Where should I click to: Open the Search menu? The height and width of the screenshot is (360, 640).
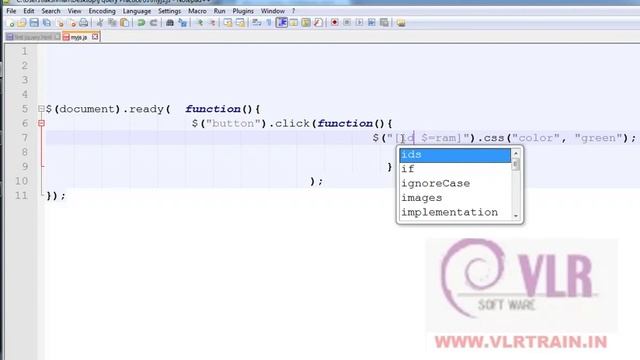pos(51,11)
